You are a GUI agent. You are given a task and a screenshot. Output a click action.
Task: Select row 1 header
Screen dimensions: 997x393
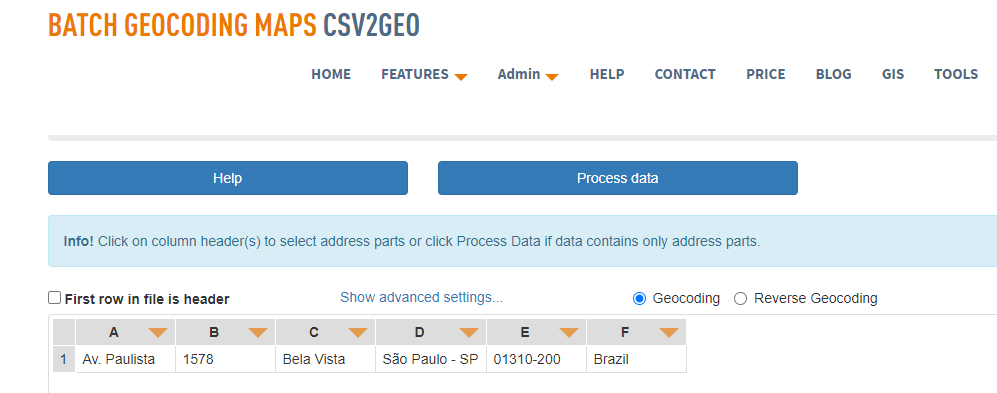64,359
